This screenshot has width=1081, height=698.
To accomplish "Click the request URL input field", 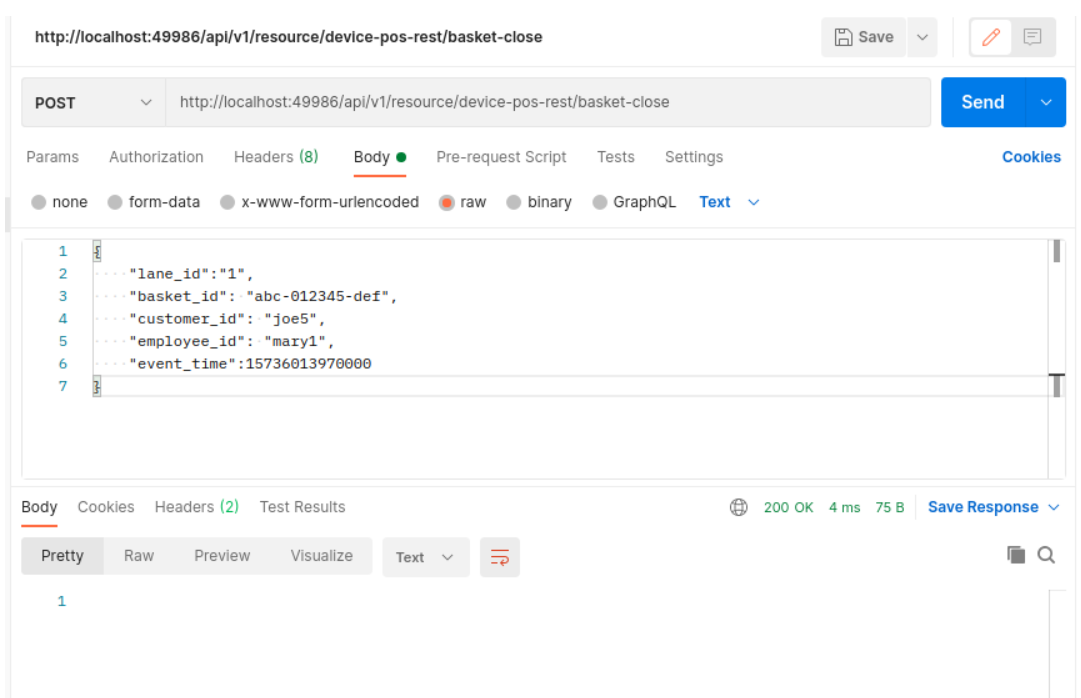I will [548, 103].
